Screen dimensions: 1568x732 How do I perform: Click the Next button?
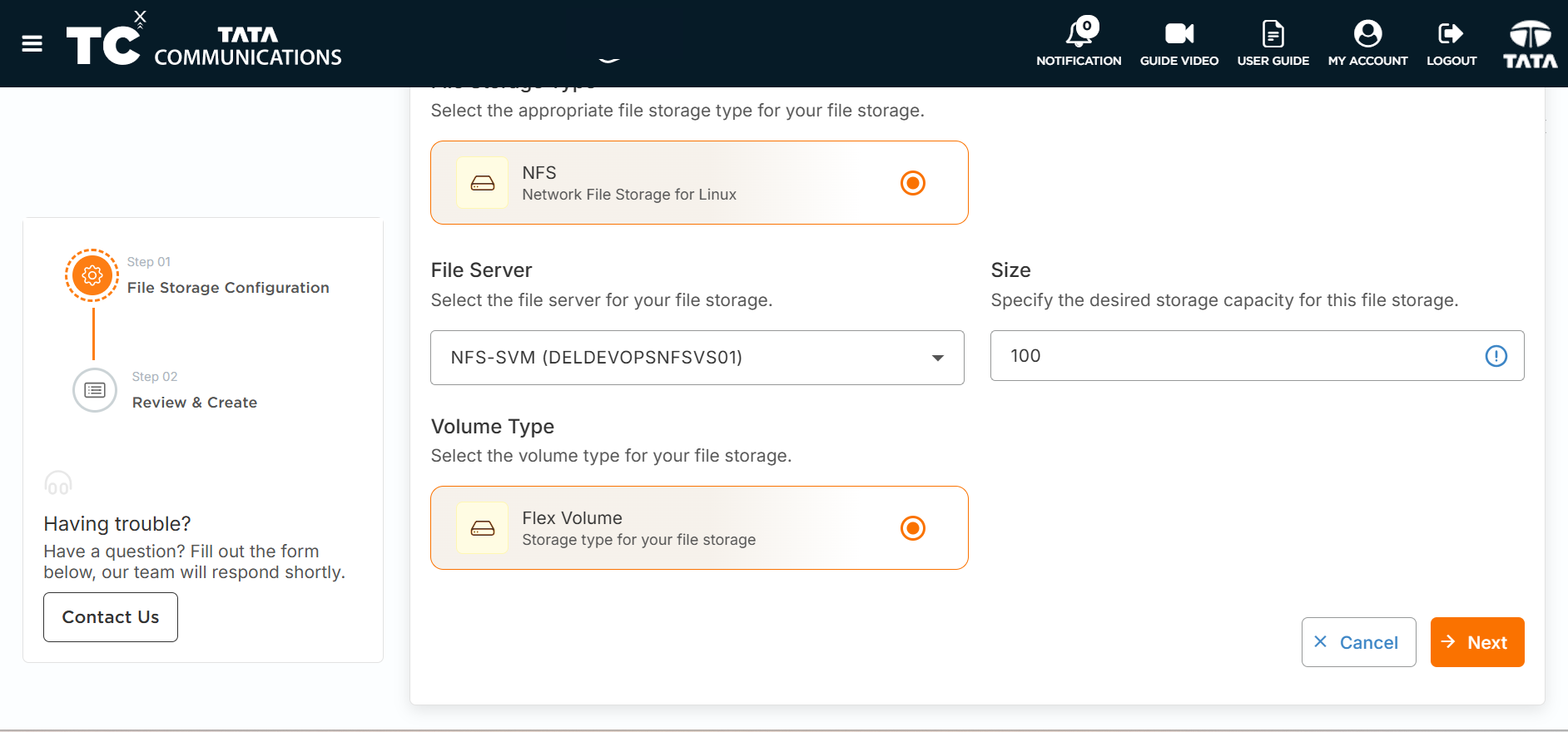[x=1477, y=642]
